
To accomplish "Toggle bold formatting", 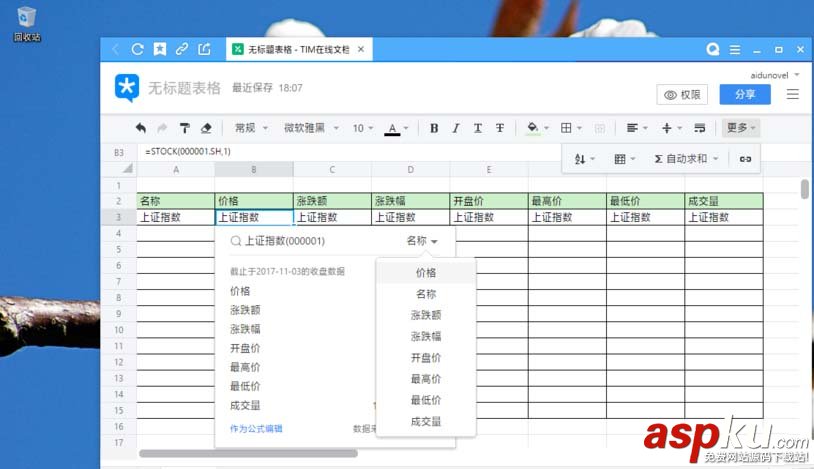I will click(434, 128).
